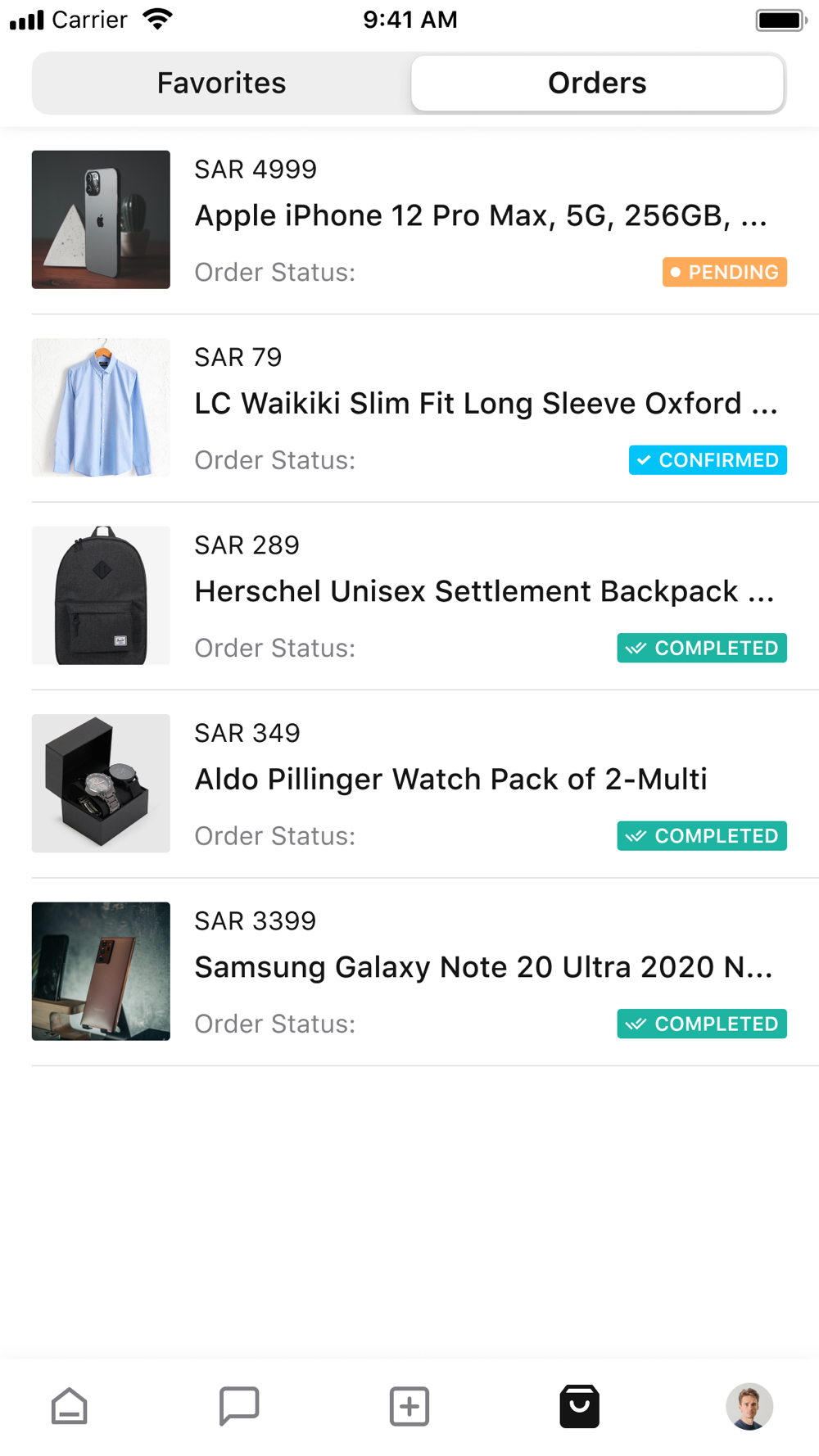Open the blue Oxford shirt thumbnail
819x1456 pixels.
[101, 407]
